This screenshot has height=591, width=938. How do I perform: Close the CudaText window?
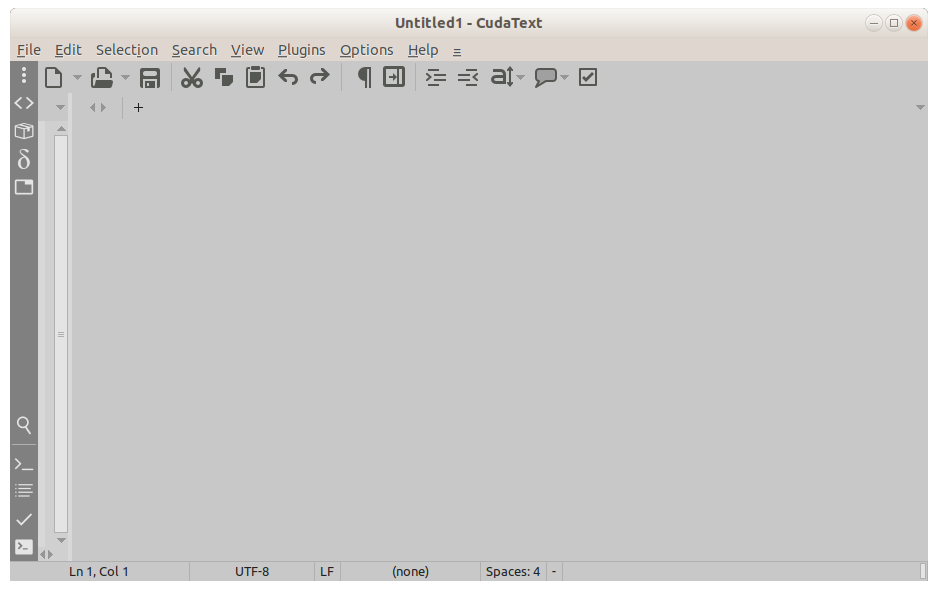[913, 23]
